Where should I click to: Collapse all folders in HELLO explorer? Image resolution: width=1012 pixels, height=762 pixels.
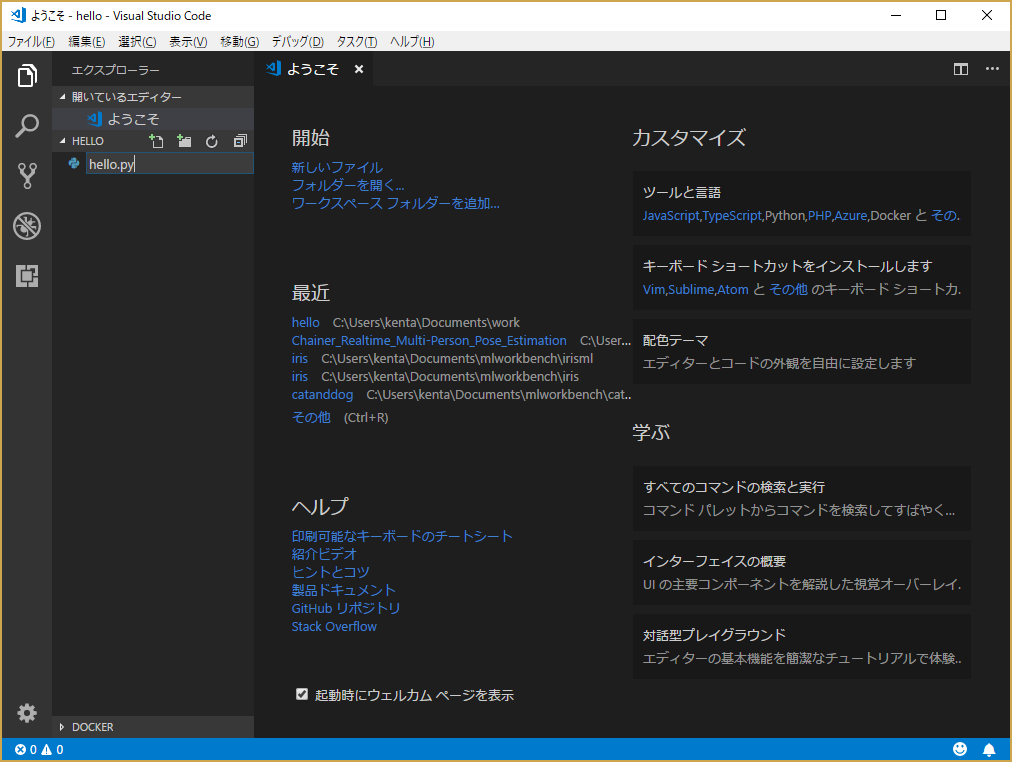[240, 141]
